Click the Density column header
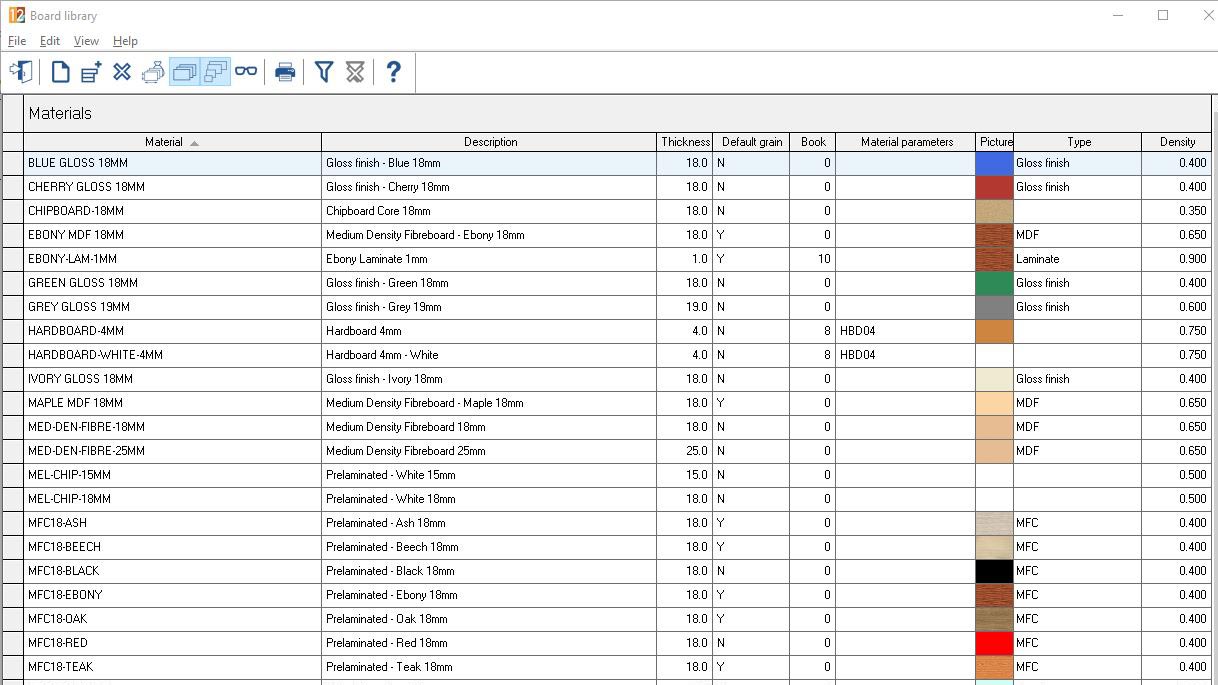 [x=1177, y=142]
